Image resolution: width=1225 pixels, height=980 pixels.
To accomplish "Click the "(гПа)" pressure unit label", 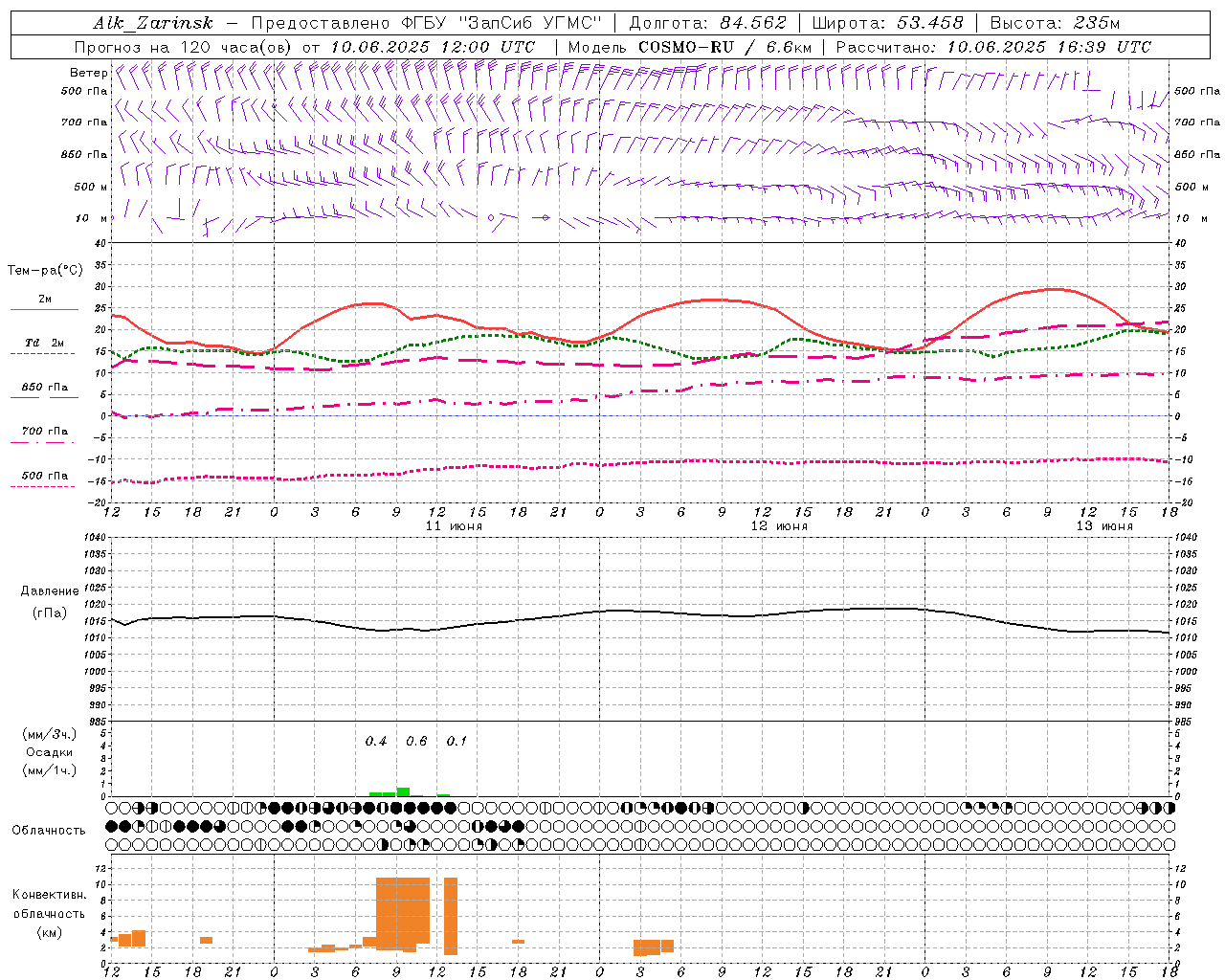I will click(48, 613).
